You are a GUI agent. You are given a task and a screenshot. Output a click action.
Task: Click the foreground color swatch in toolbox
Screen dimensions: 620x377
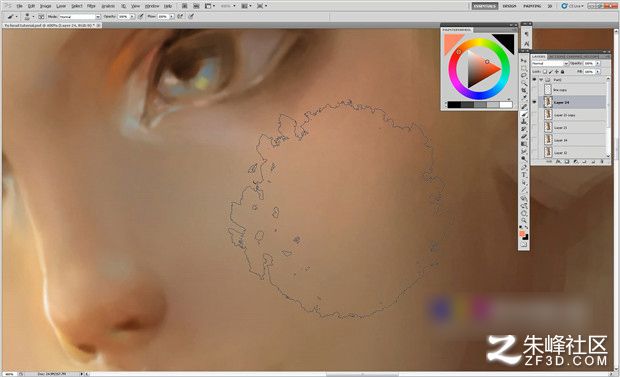[x=522, y=234]
